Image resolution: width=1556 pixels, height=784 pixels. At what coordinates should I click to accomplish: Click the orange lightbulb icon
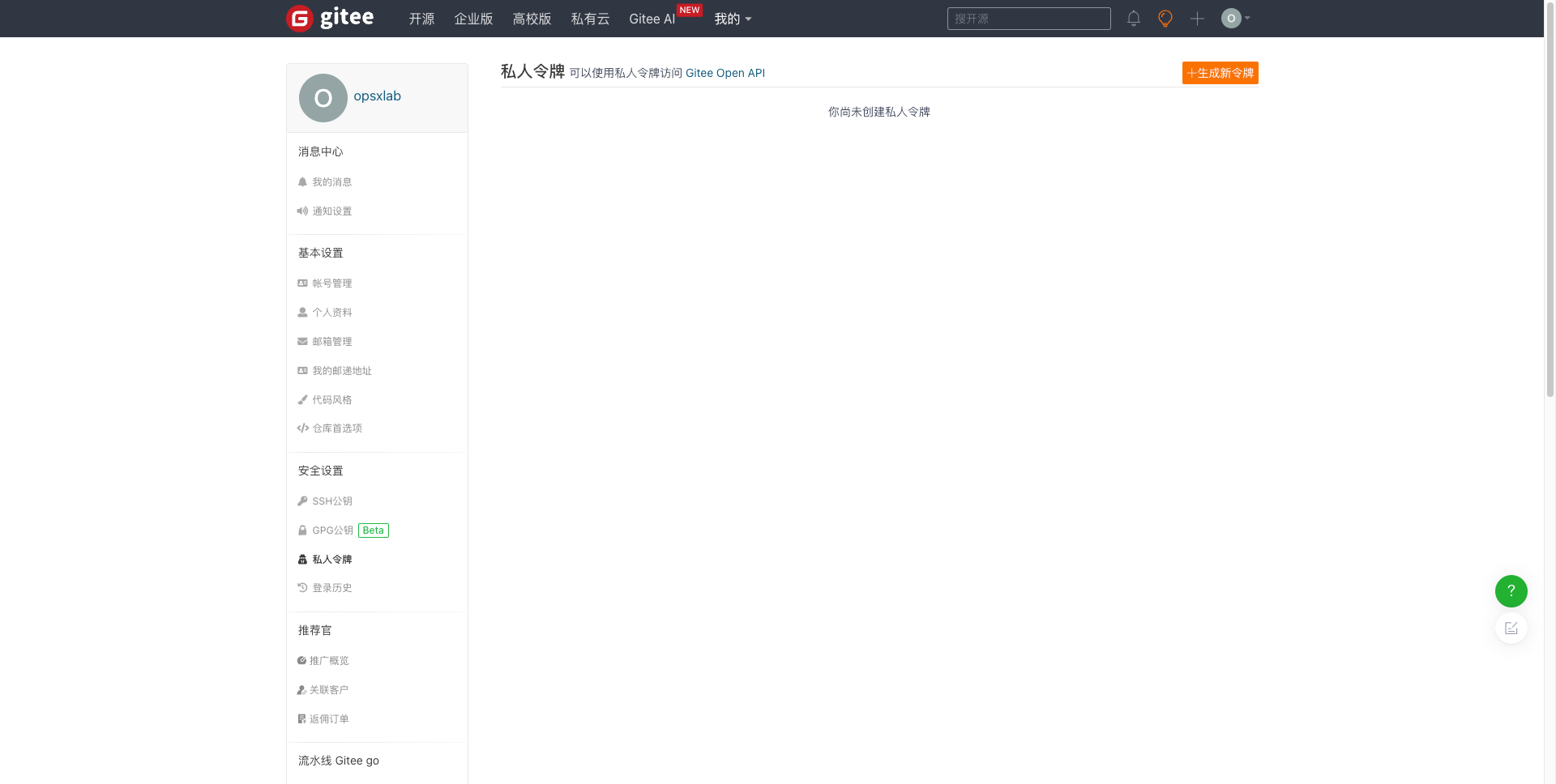[x=1165, y=18]
